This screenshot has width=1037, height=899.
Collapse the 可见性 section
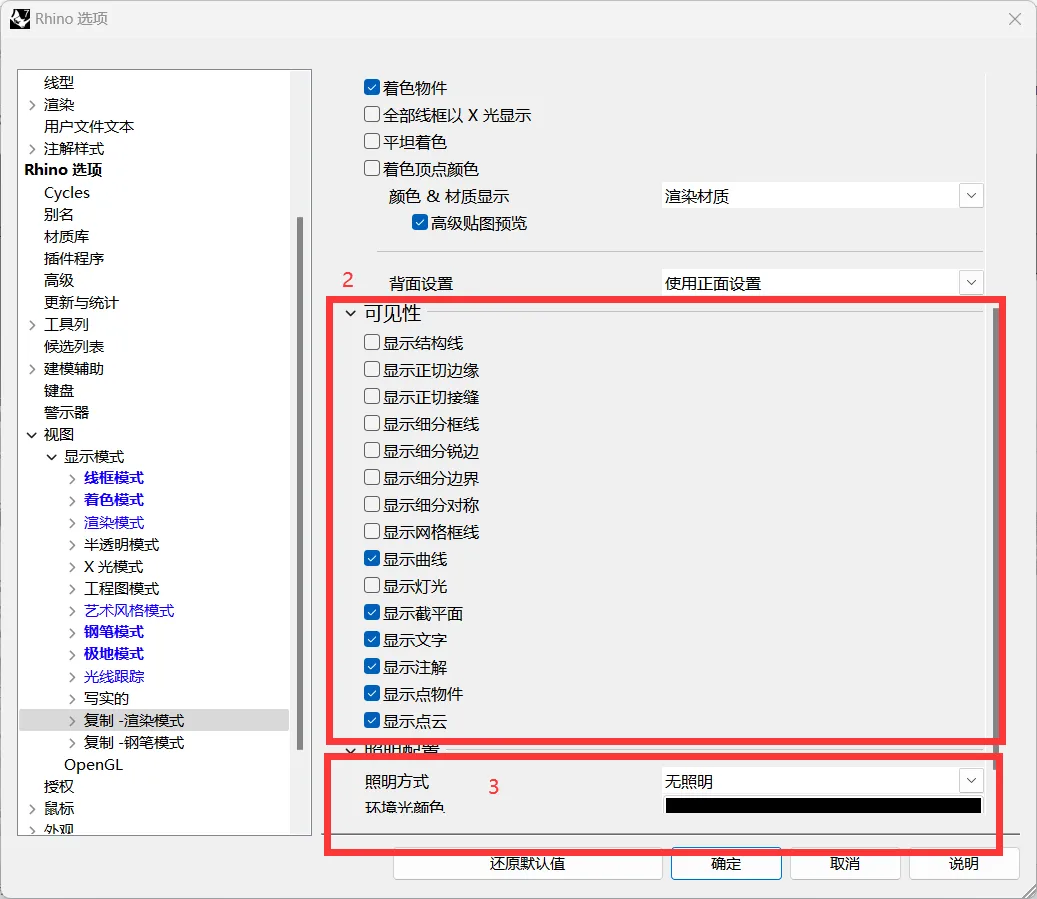pos(351,314)
